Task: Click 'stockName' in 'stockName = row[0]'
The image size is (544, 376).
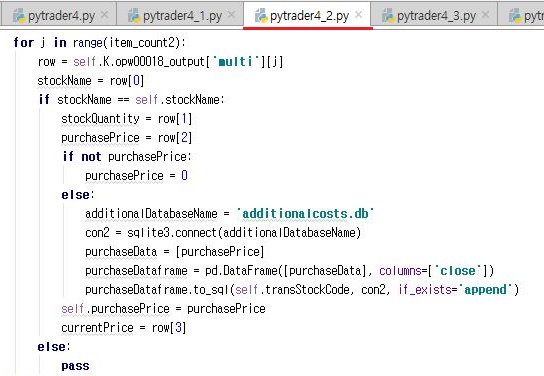Action: pyautogui.click(x=65, y=81)
